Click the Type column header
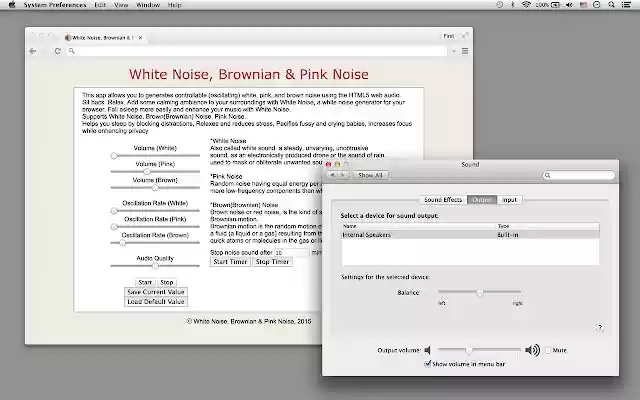The image size is (640, 400). 547,226
